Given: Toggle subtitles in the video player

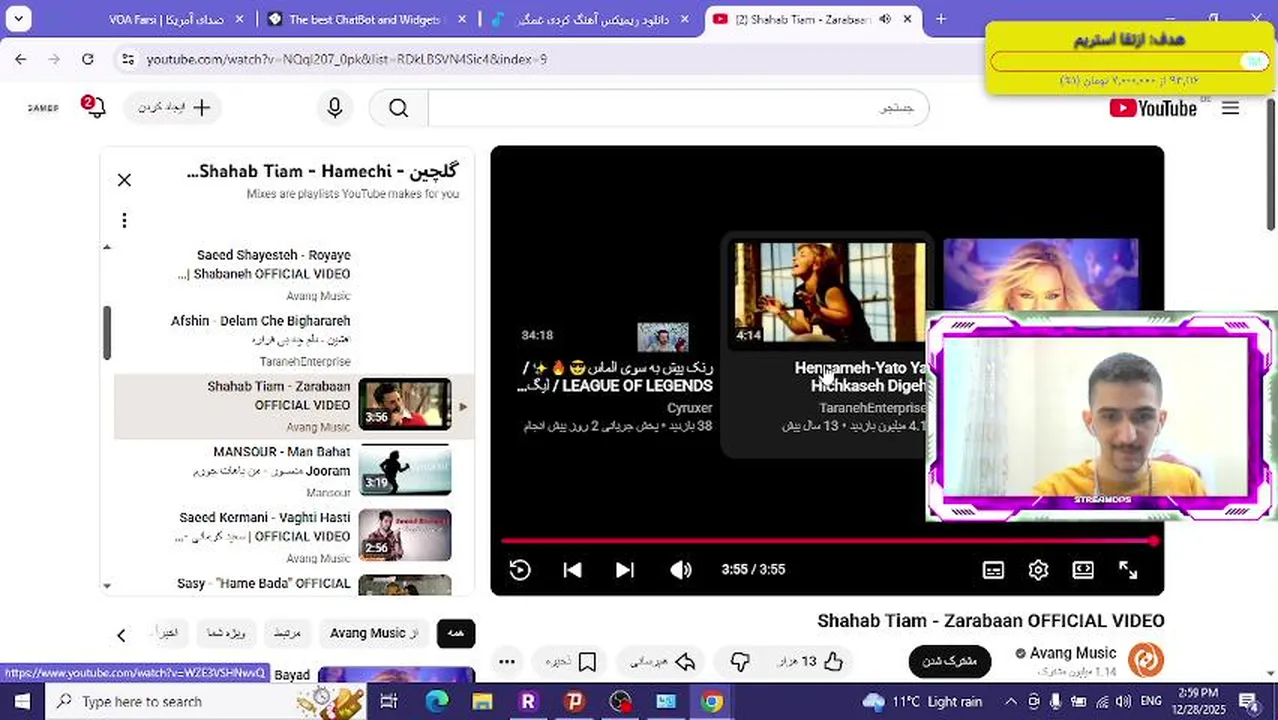Looking at the screenshot, I should tap(993, 570).
